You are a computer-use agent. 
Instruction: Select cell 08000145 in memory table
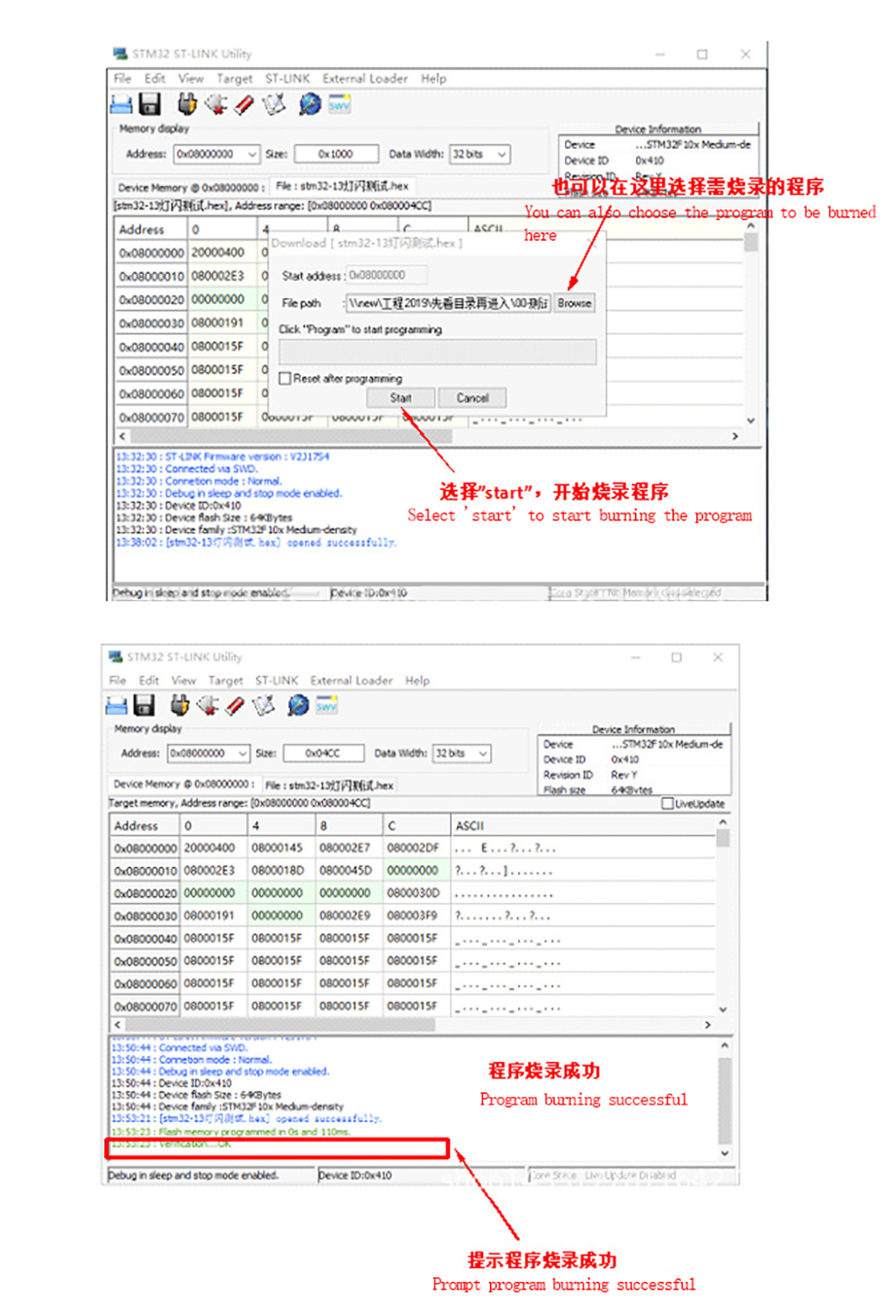click(277, 848)
